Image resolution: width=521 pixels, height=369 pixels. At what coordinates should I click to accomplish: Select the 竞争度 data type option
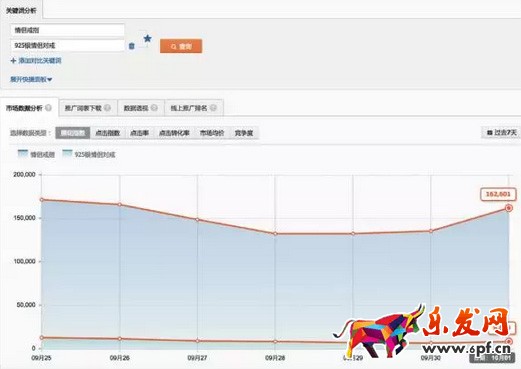point(244,133)
